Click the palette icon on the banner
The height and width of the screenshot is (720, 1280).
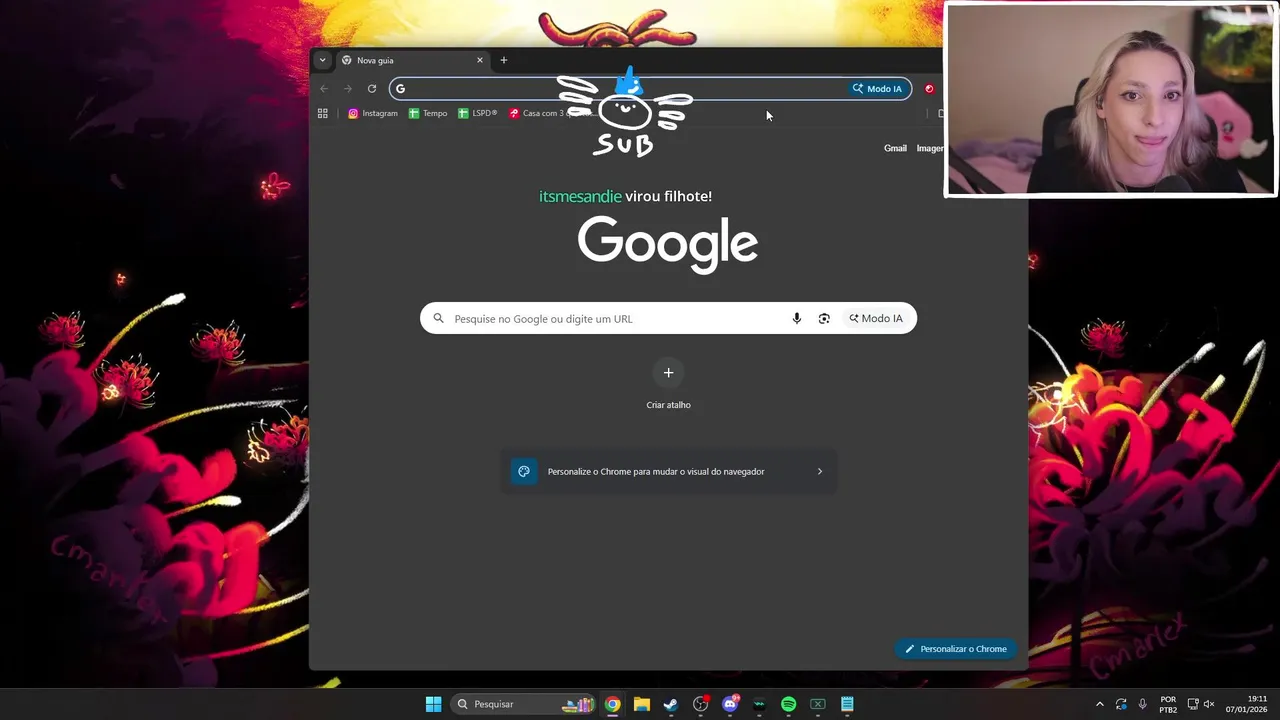pos(524,472)
